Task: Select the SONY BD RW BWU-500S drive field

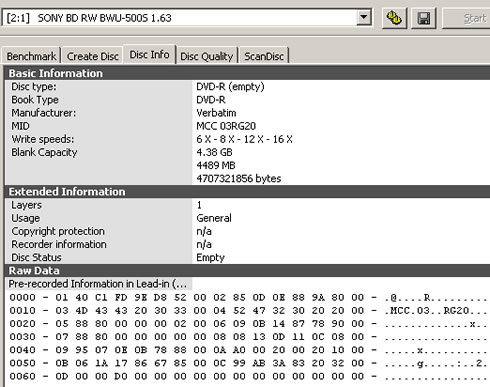Action: [x=187, y=17]
